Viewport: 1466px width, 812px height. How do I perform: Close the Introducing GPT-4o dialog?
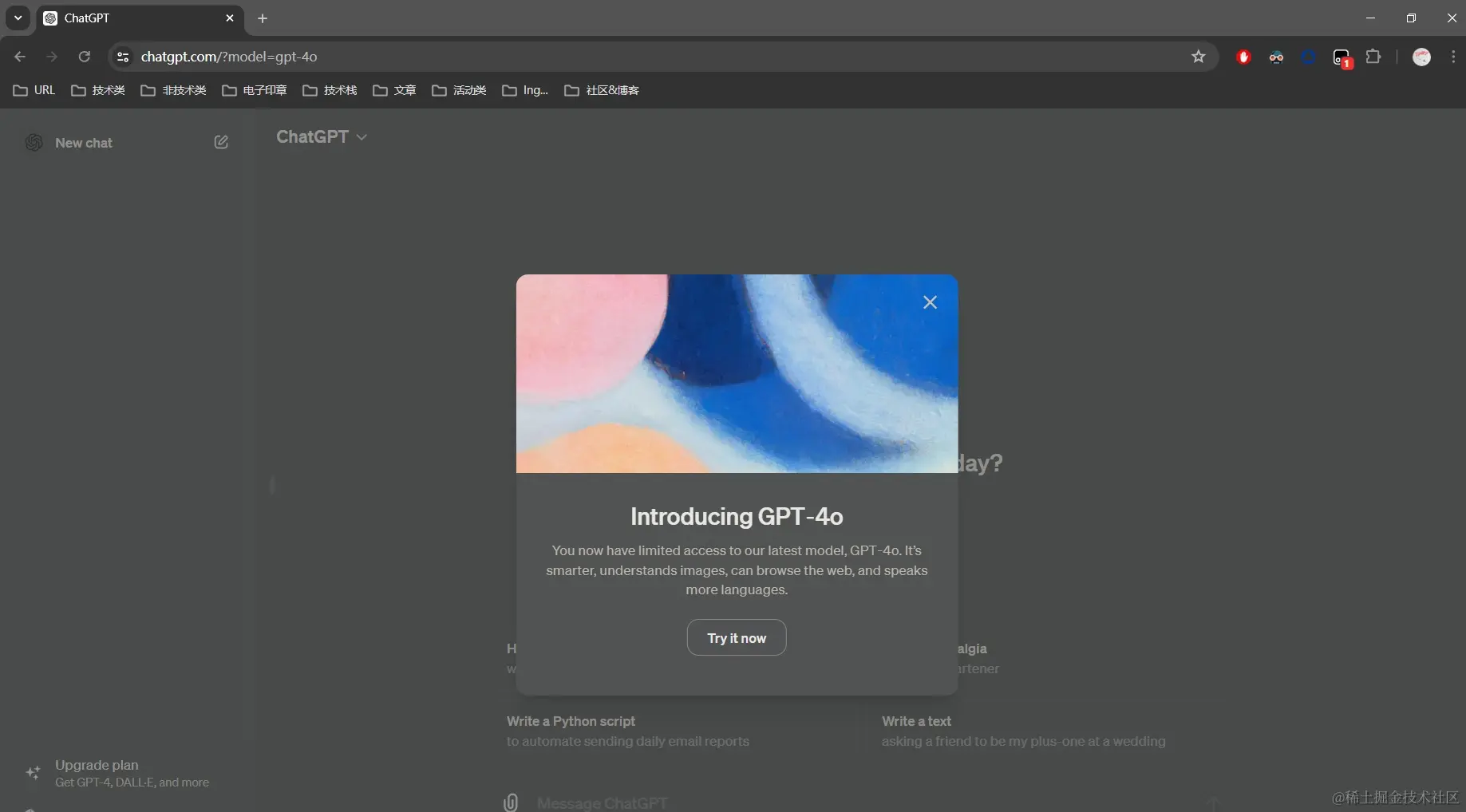930,302
